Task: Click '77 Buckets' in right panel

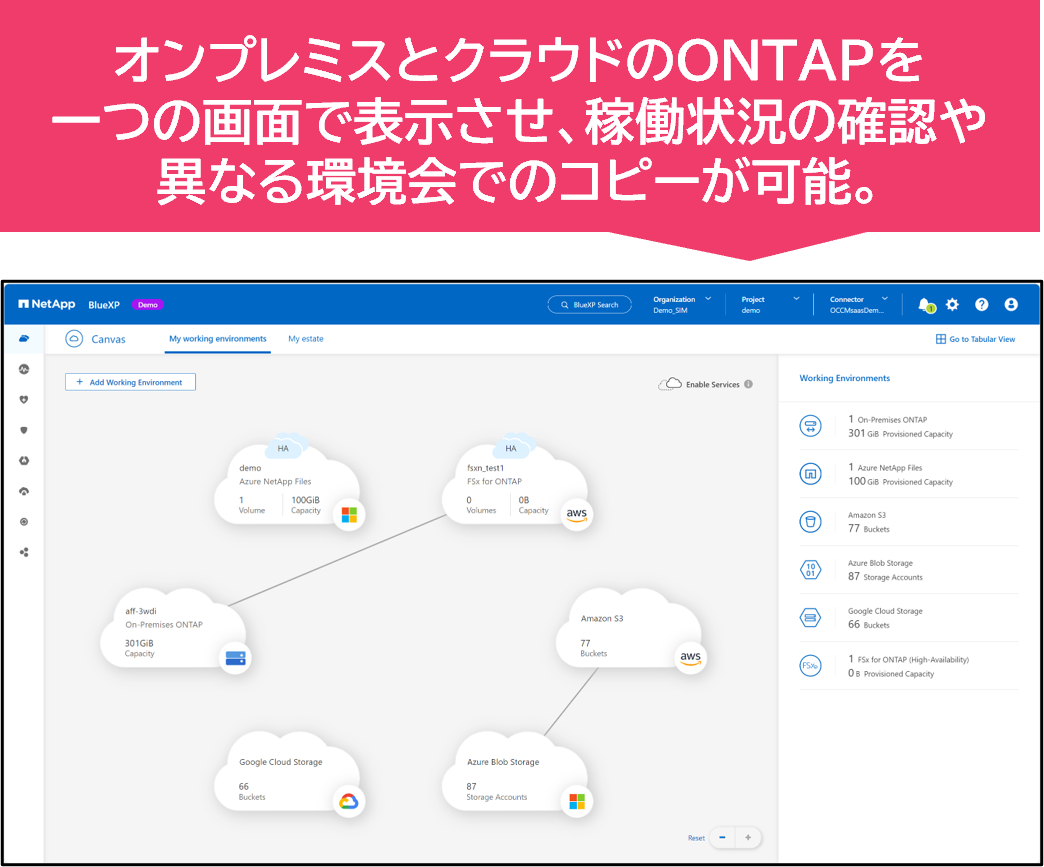Action: 868,529
